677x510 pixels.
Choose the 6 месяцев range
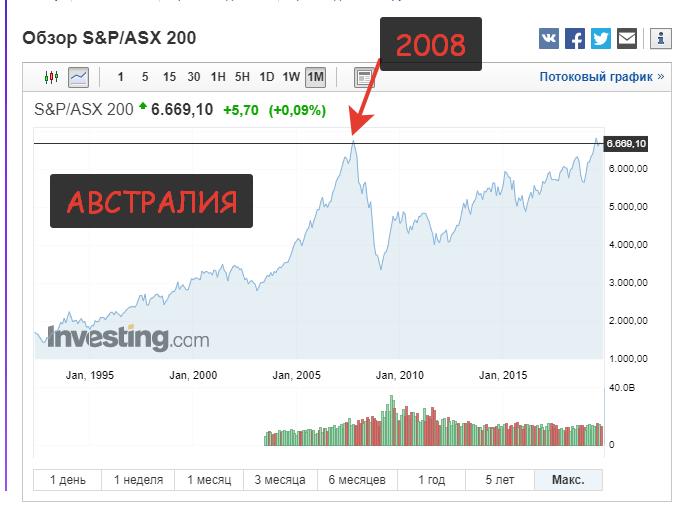click(x=357, y=480)
